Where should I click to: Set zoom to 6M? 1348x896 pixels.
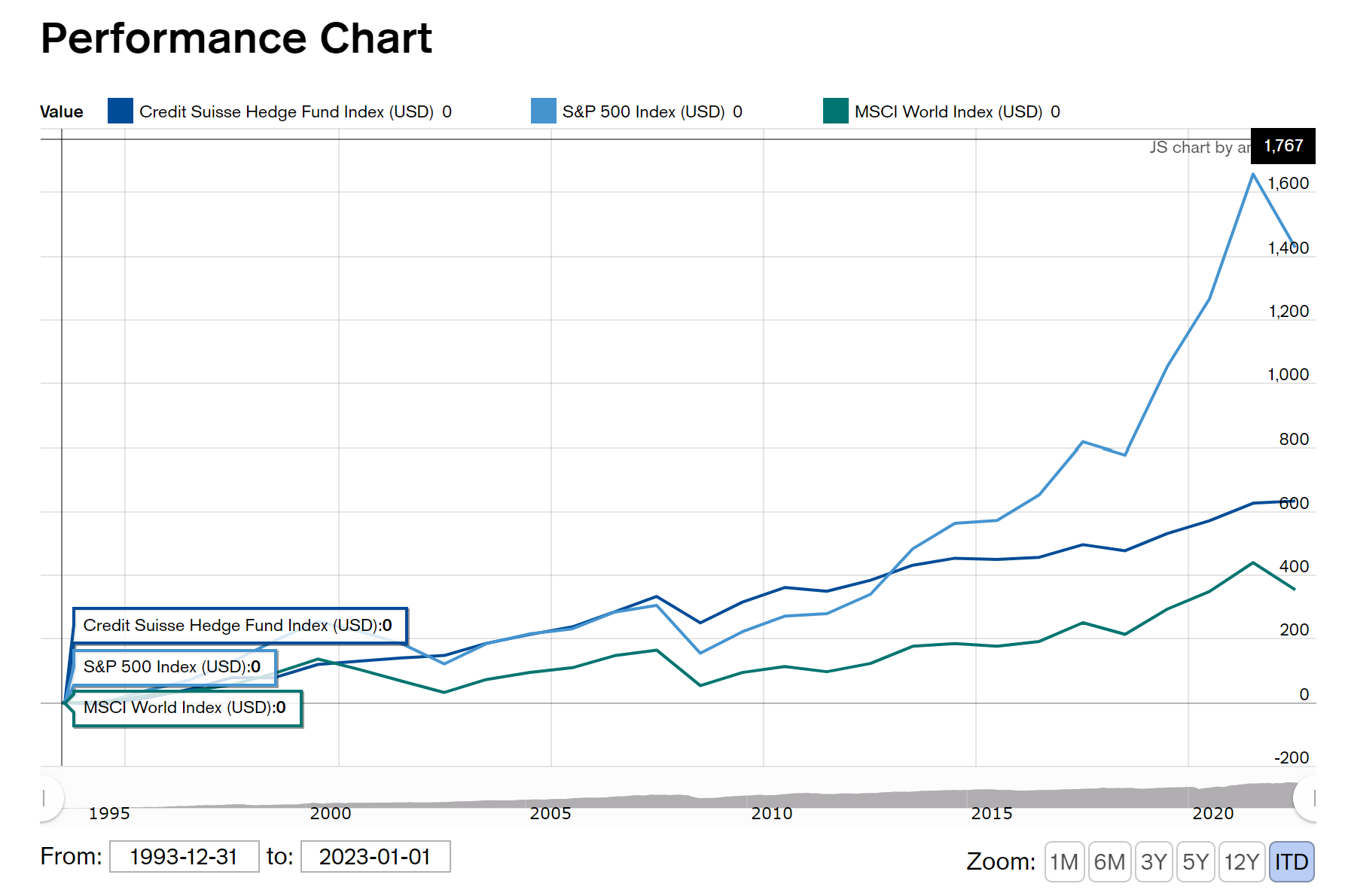click(1109, 861)
